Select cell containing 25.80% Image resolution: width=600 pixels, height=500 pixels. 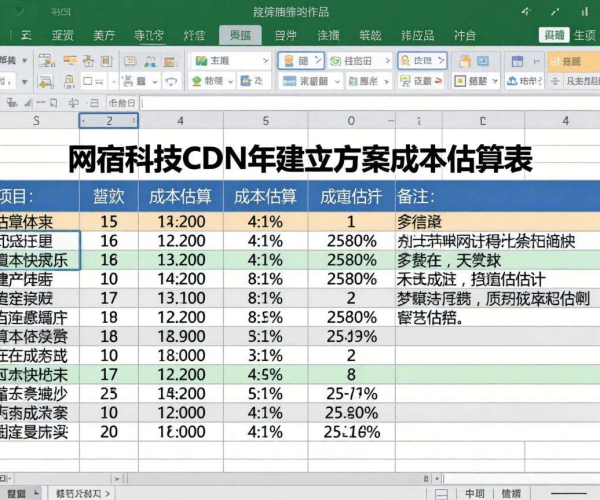point(352,413)
